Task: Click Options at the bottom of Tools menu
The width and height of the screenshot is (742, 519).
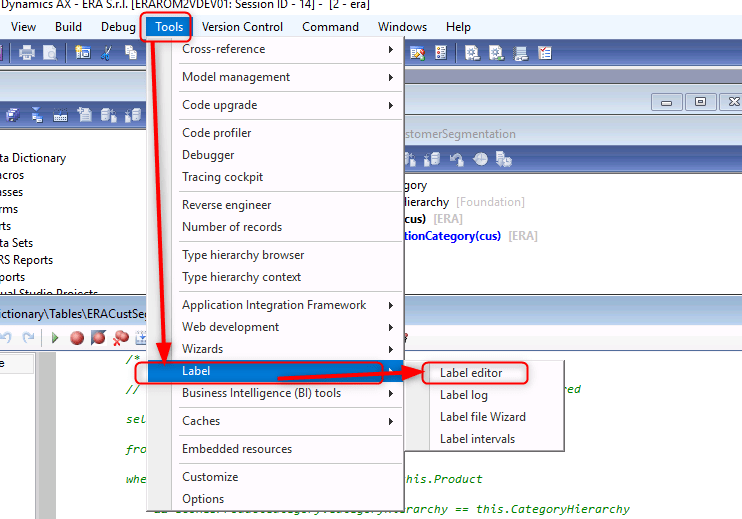Action: [x=203, y=499]
